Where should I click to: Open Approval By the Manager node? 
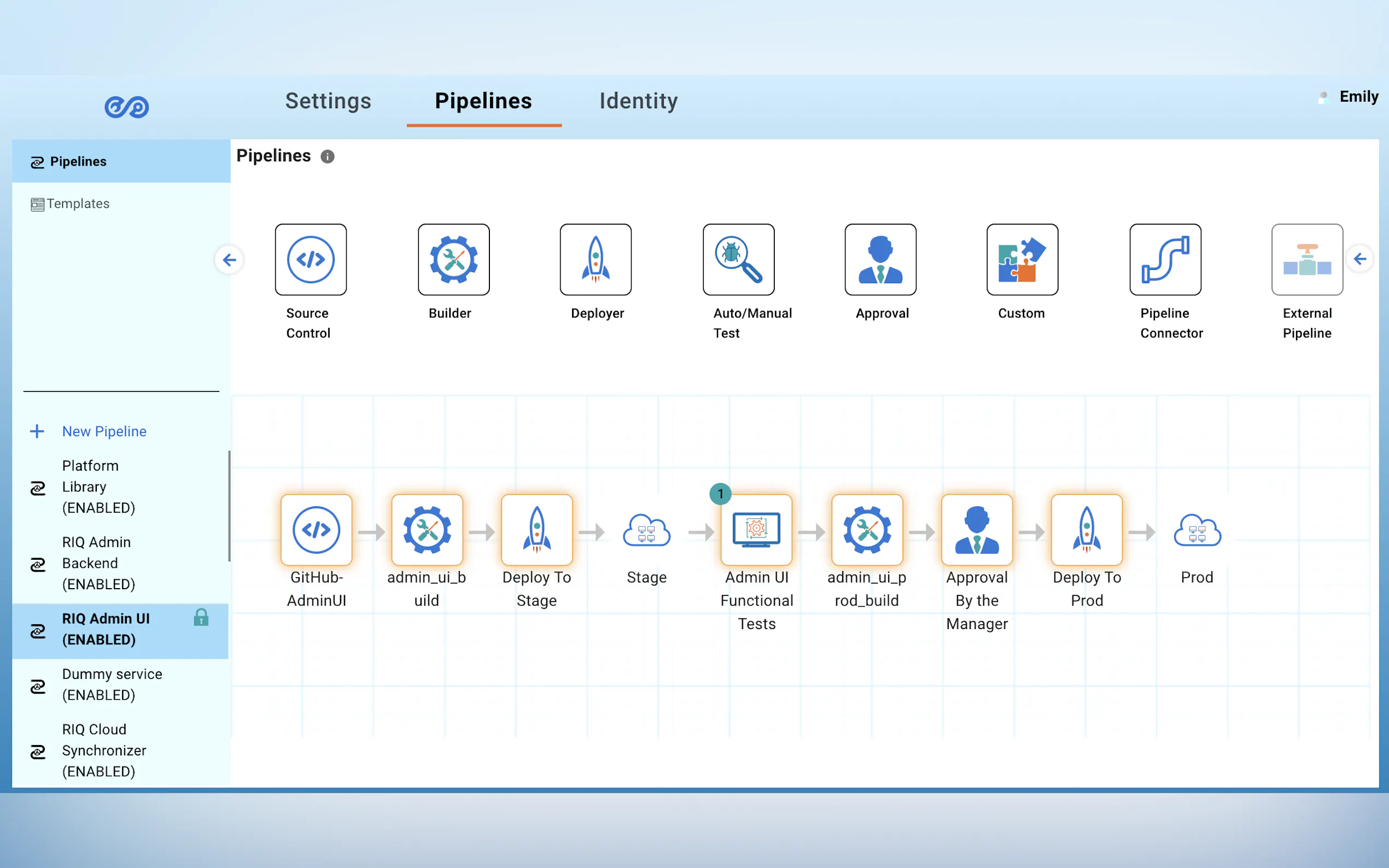[977, 530]
